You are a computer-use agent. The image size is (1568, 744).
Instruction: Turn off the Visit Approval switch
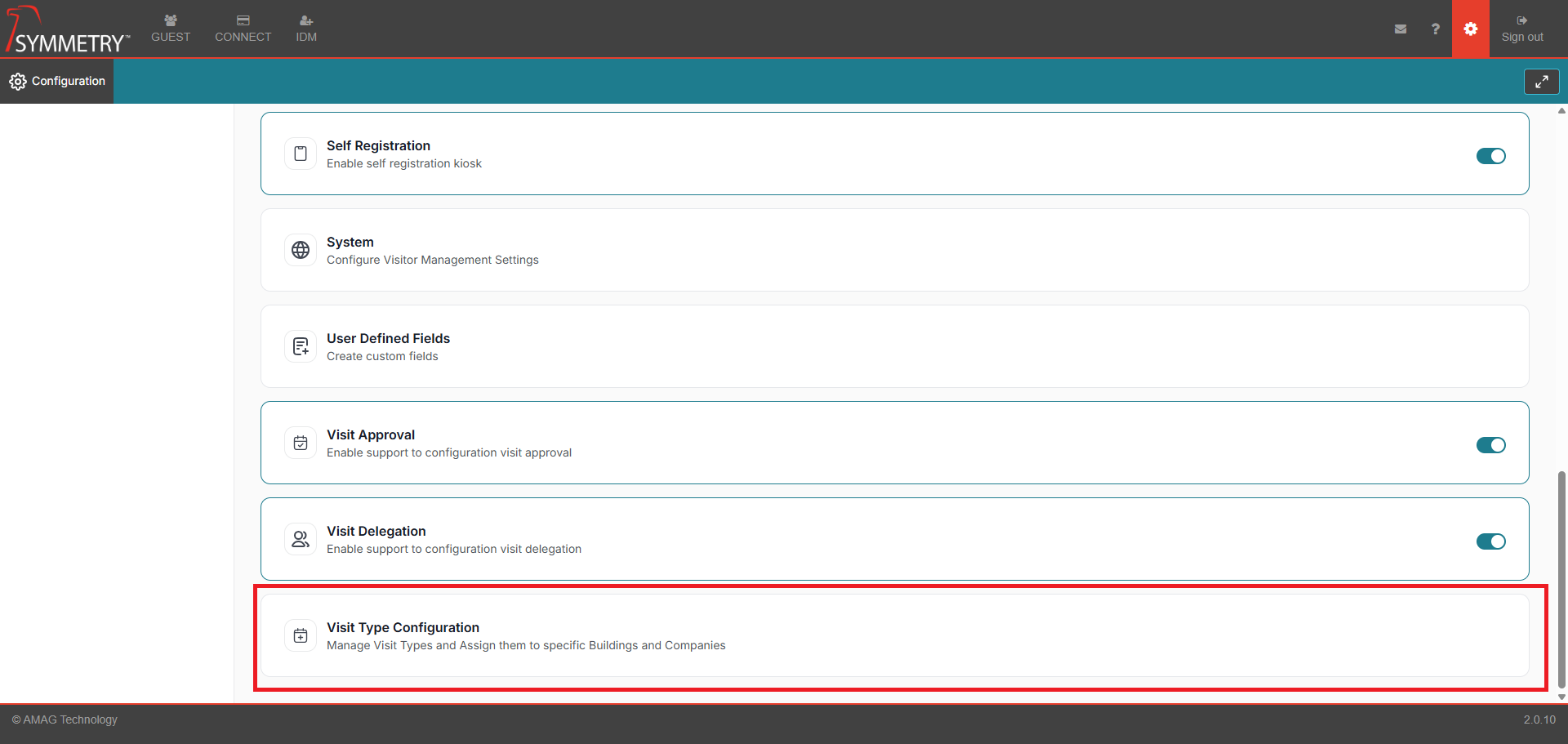coord(1490,445)
